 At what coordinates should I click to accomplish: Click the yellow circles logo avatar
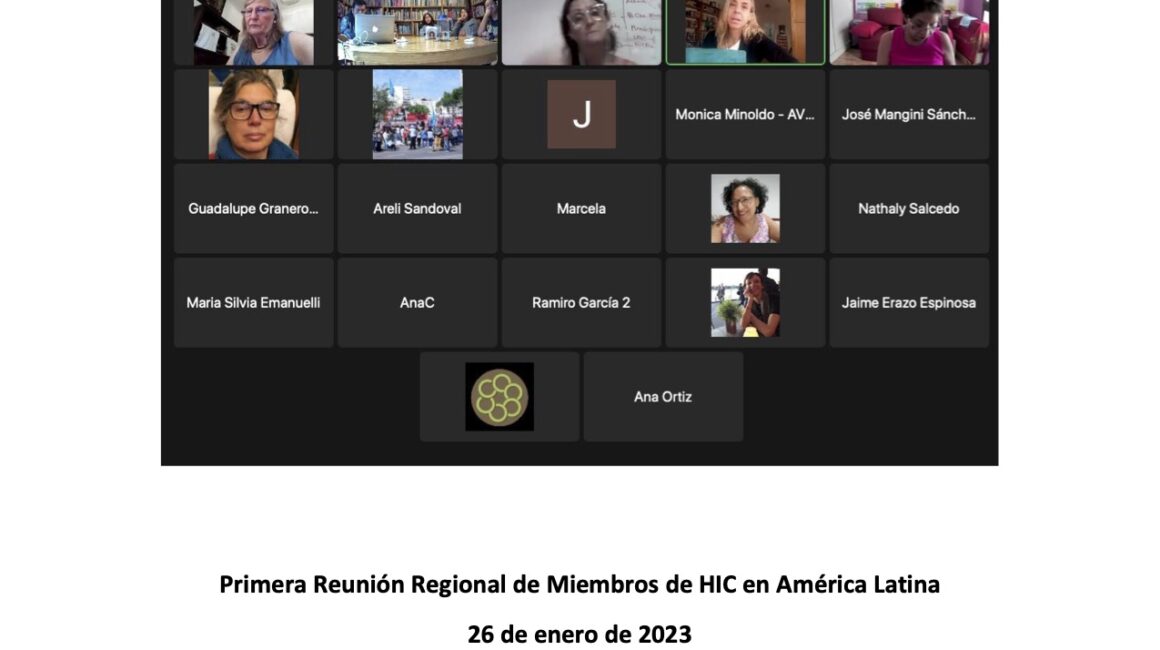[499, 397]
